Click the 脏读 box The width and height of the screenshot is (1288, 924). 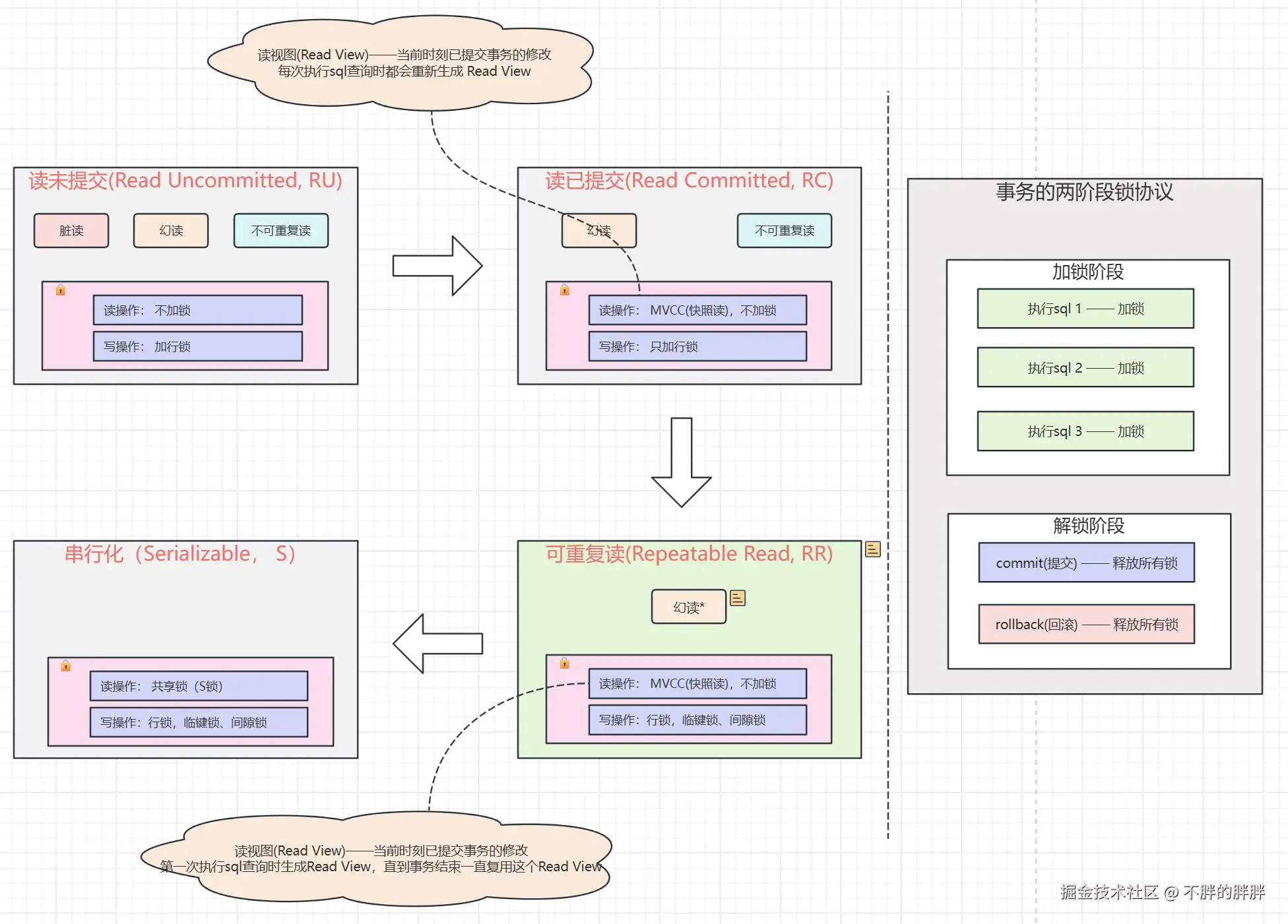click(x=71, y=231)
